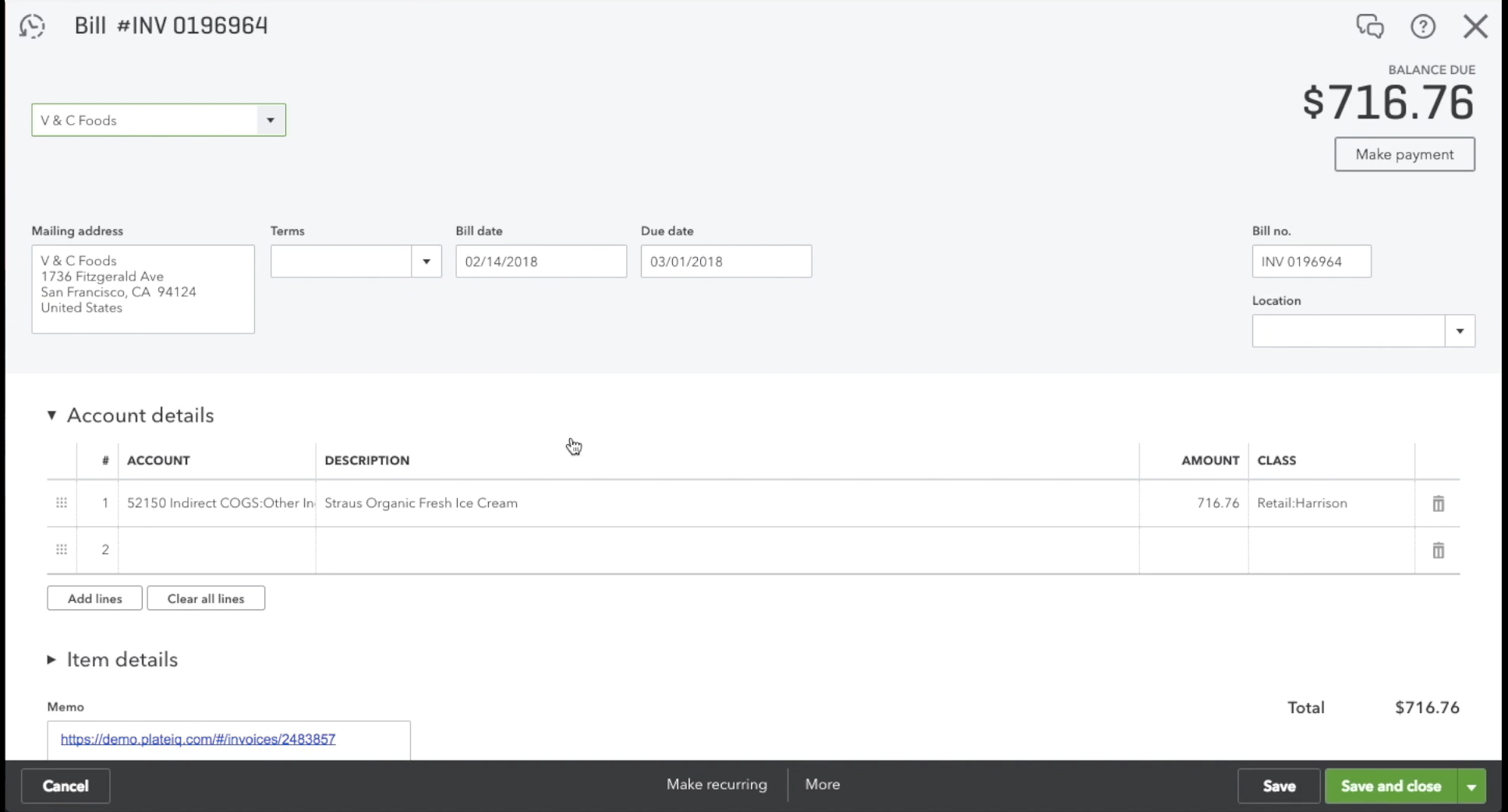Viewport: 1508px width, 812px height.
Task: Expand the Item details section
Action: 51,660
